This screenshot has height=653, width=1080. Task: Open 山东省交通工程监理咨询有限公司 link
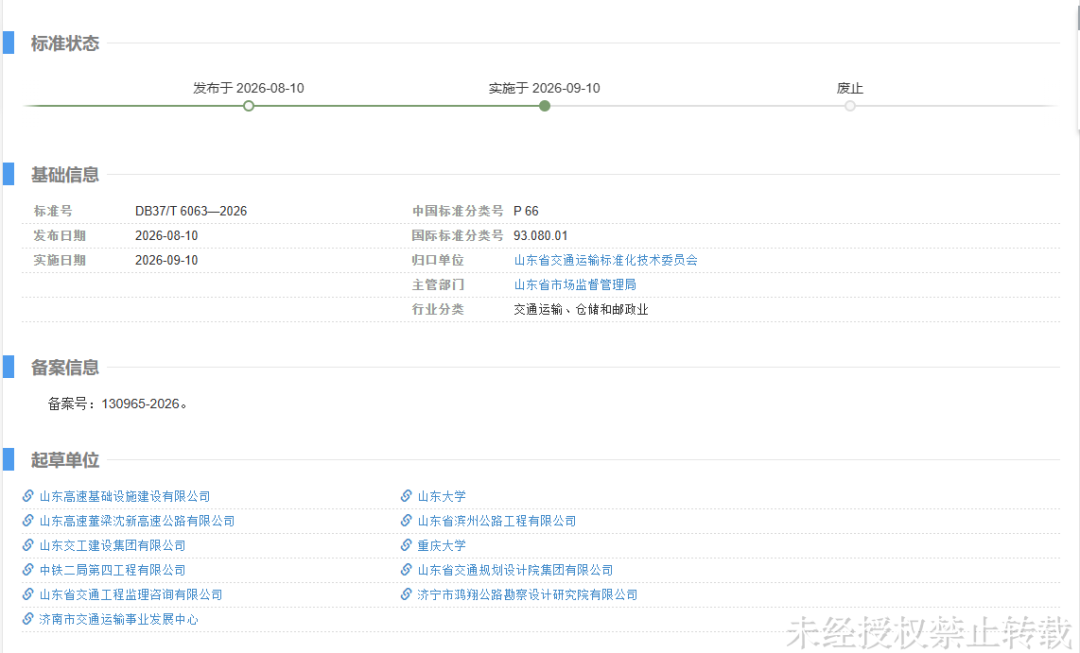tap(131, 594)
